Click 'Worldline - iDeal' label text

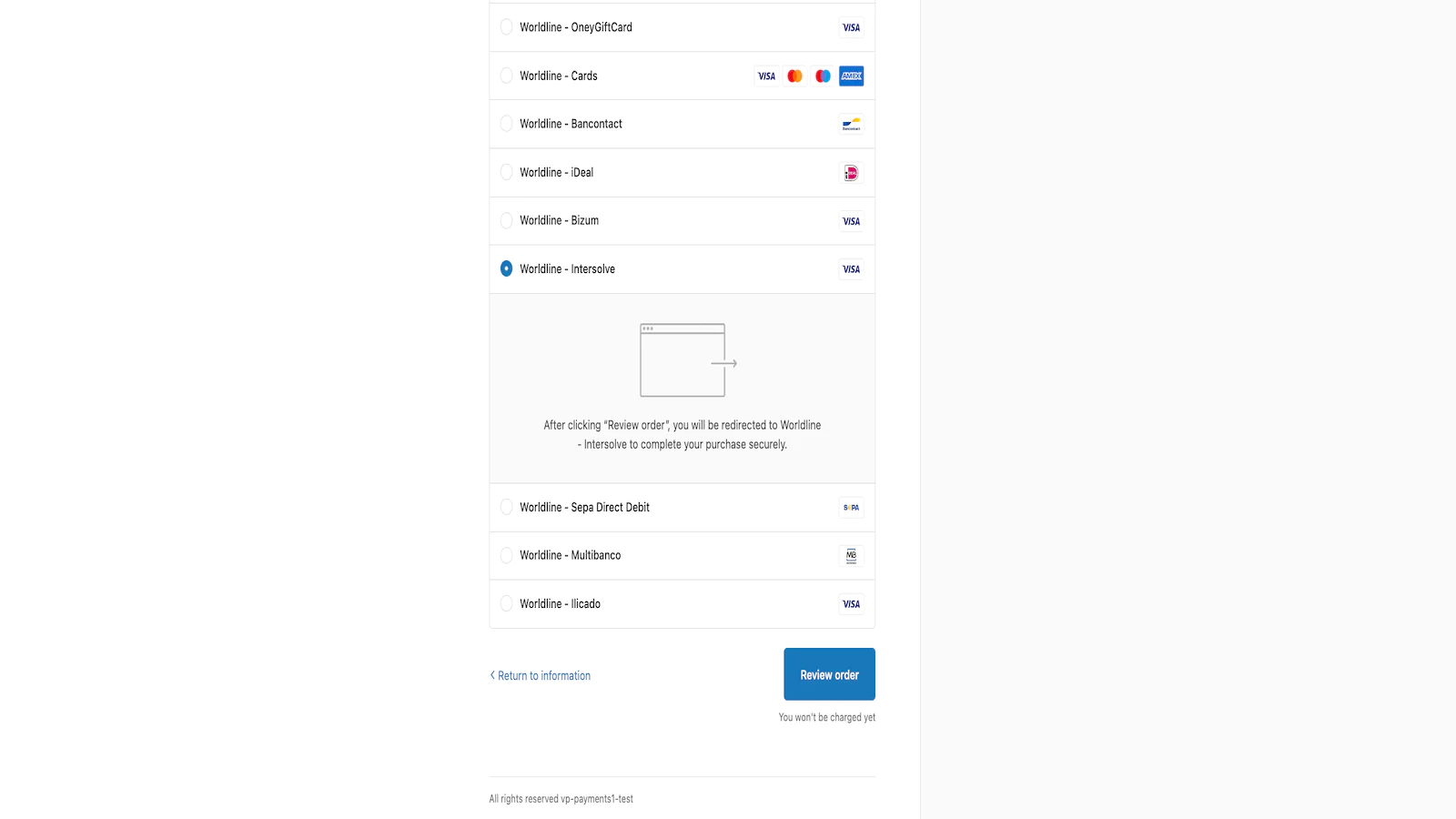(556, 172)
